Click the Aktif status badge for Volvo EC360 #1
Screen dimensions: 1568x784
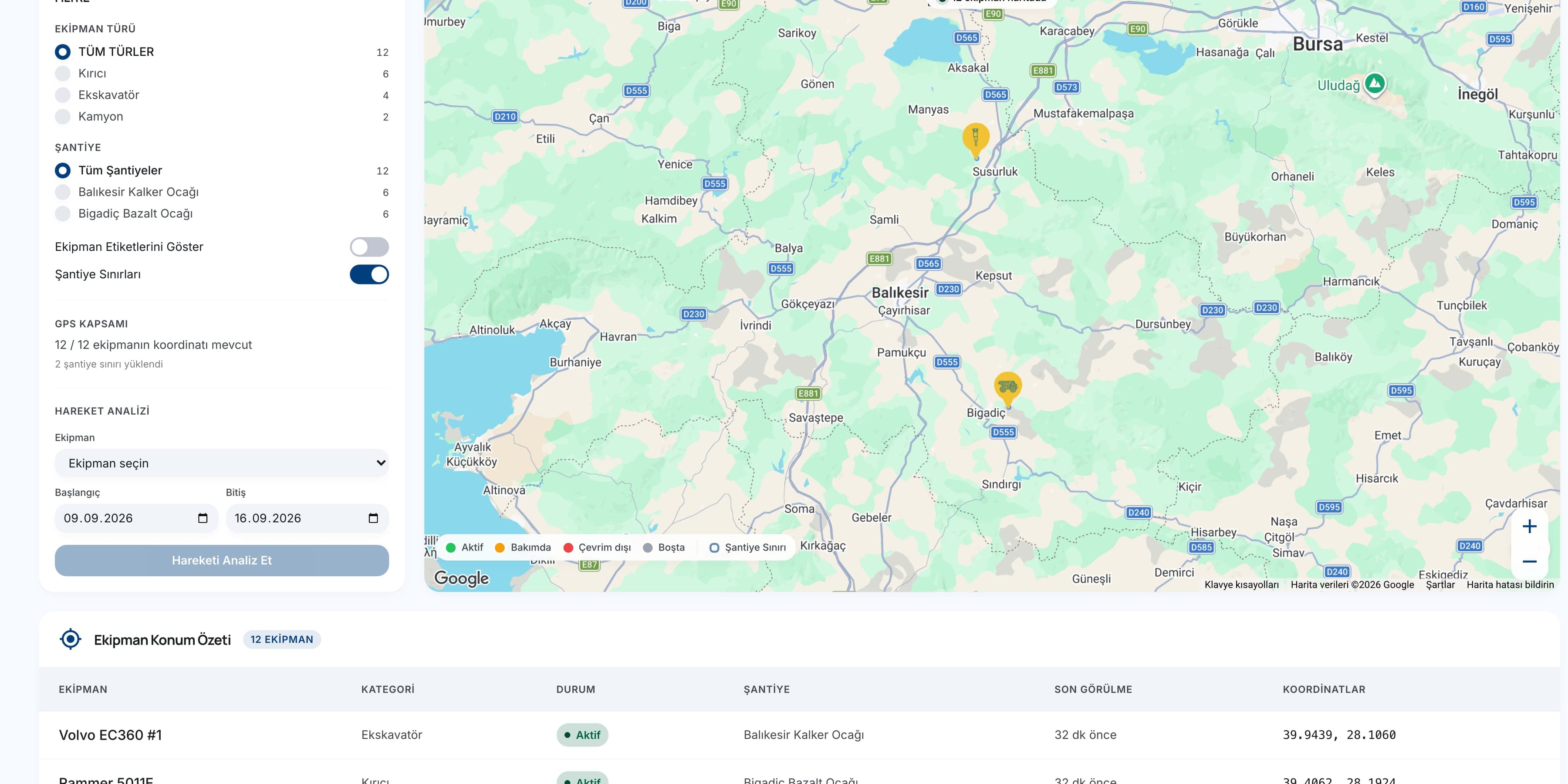click(582, 735)
